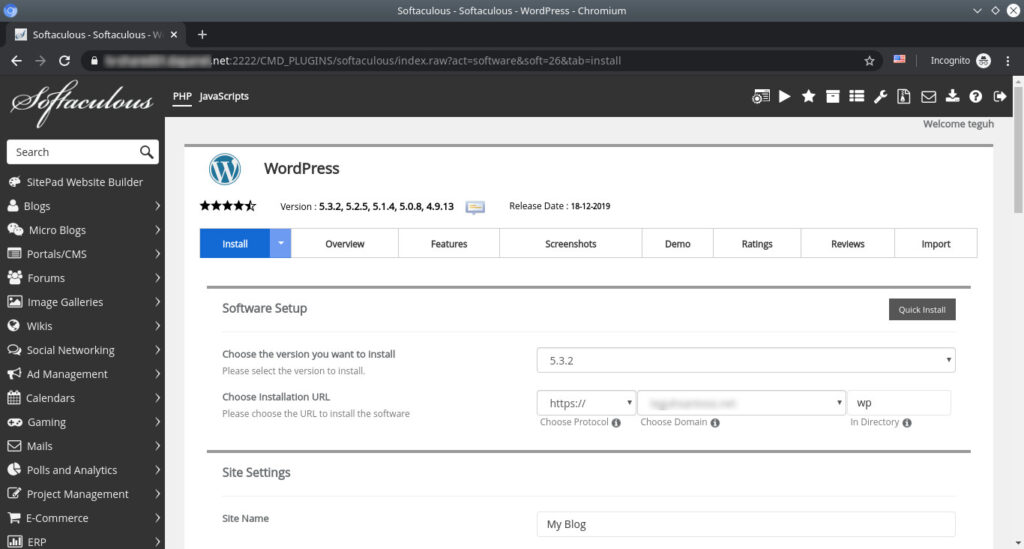This screenshot has height=549, width=1024.
Task: Go back in browser history
Action: coord(16,61)
